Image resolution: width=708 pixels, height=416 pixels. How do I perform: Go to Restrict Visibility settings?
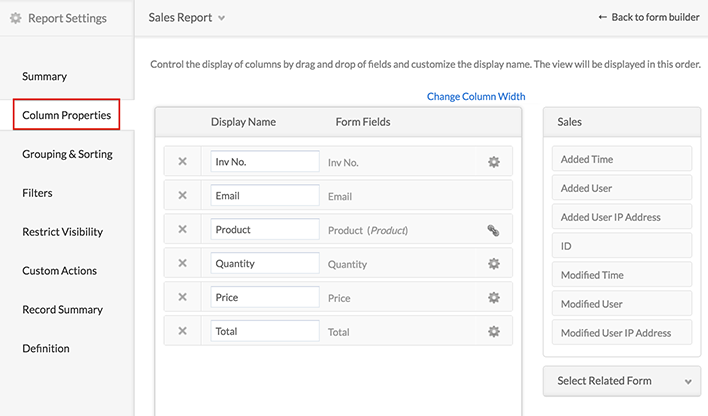(x=62, y=232)
